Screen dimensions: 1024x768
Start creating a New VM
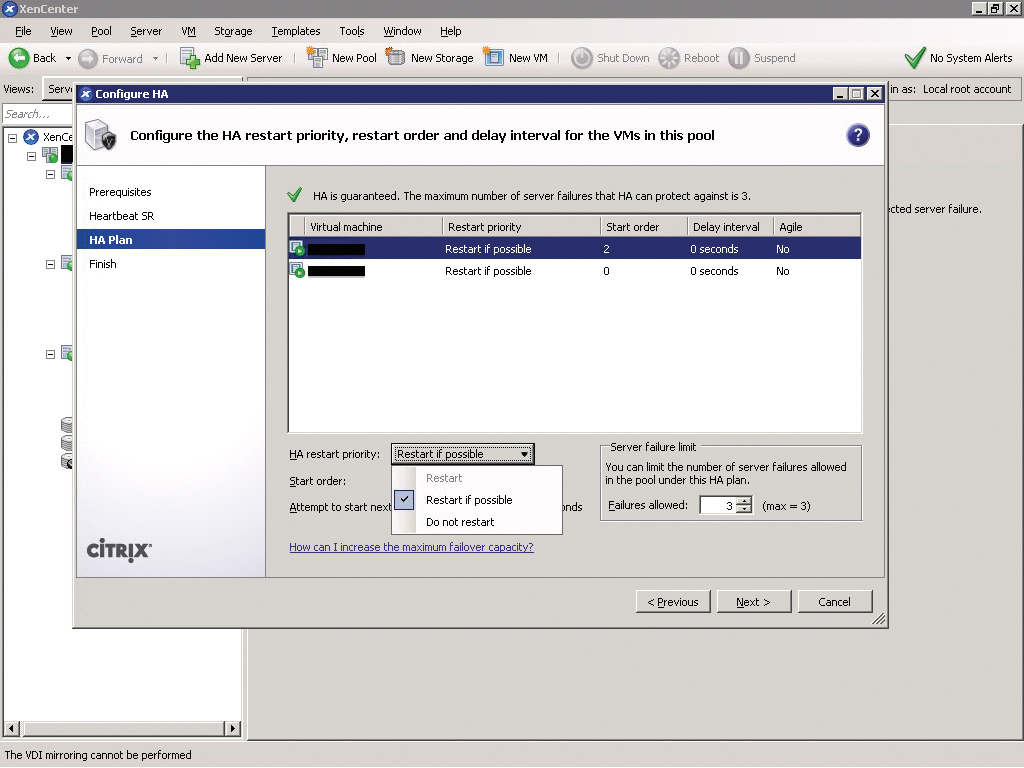point(494,57)
